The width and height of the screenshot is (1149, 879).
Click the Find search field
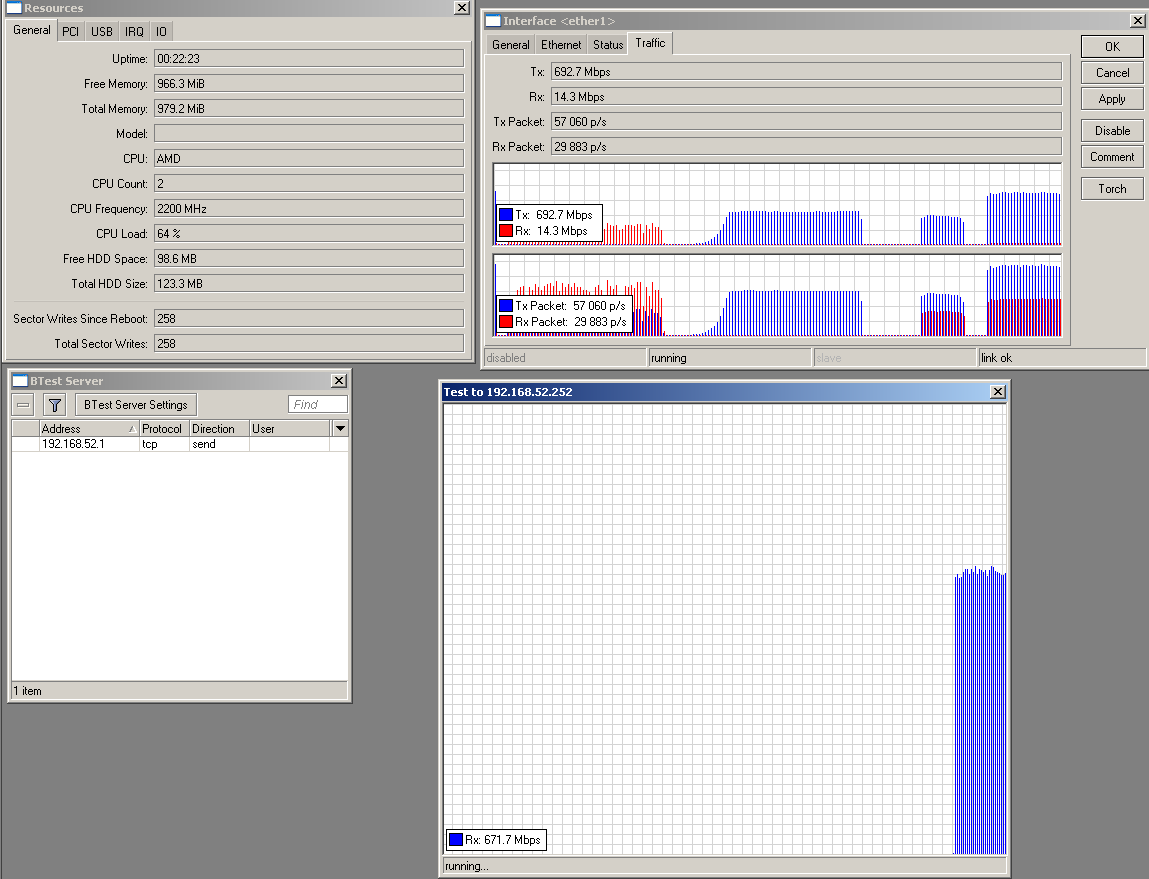coord(318,405)
